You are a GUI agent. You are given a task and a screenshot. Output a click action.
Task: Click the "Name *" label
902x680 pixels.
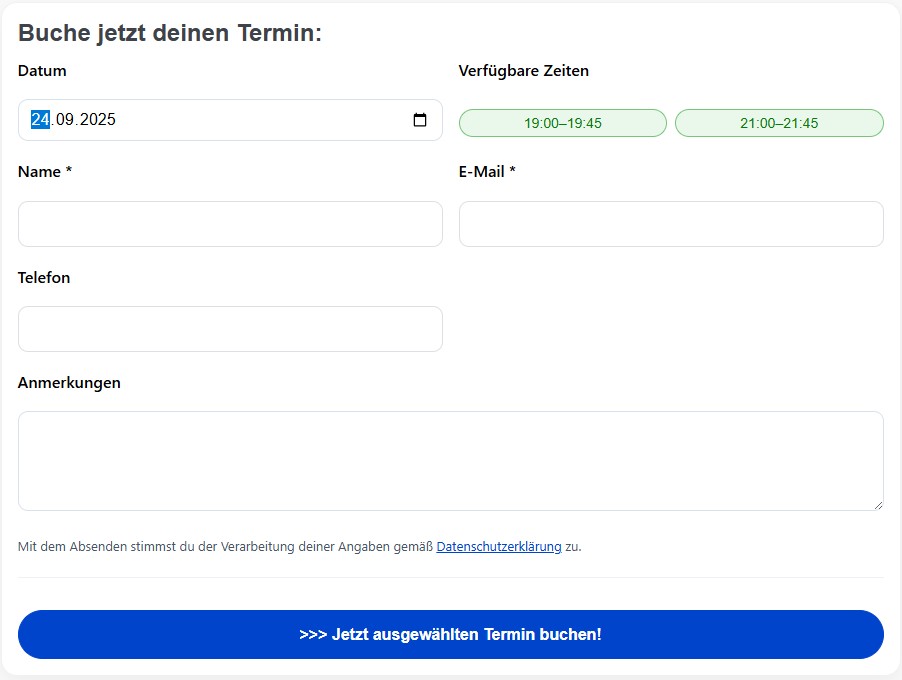45,172
